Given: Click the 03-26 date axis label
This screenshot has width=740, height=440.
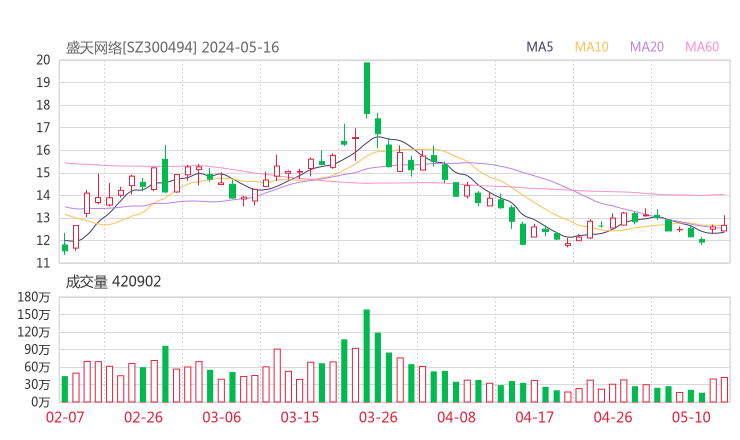Looking at the screenshot, I should (x=378, y=417).
